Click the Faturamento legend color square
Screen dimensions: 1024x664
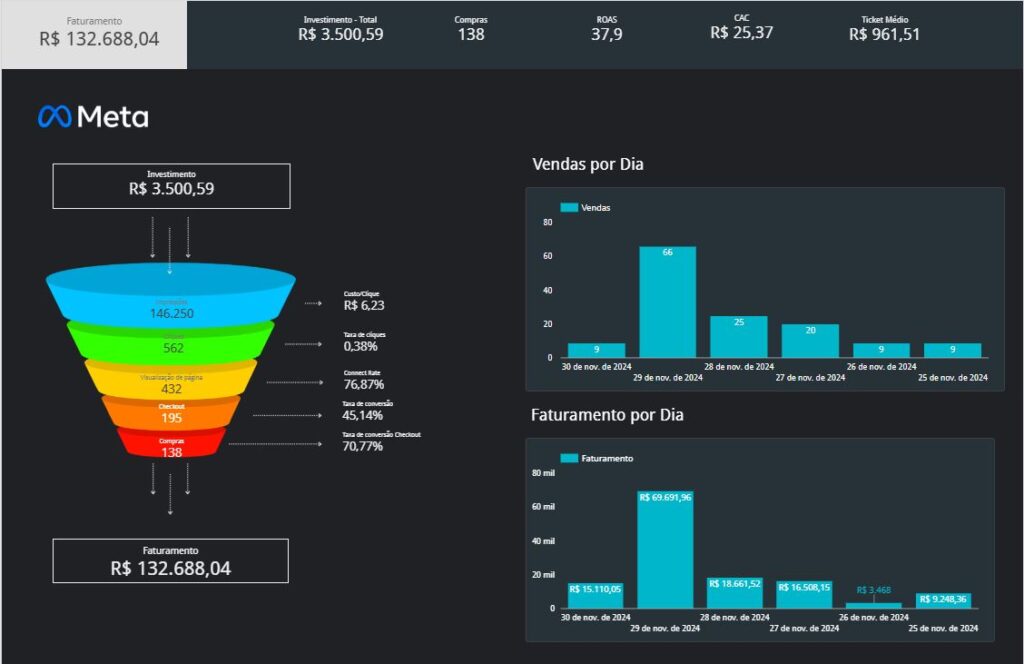[569, 458]
